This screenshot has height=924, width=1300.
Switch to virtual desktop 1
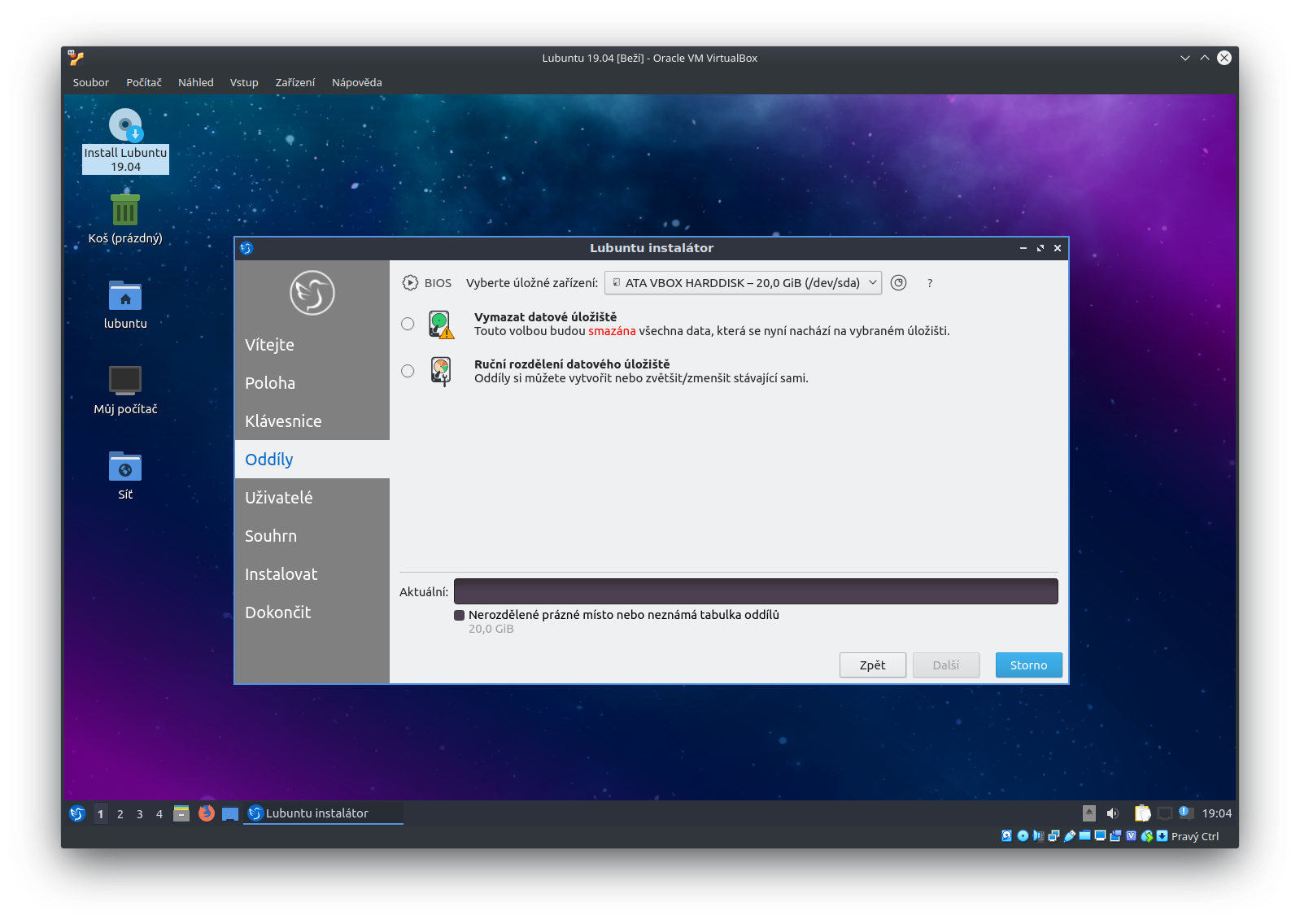tap(101, 813)
